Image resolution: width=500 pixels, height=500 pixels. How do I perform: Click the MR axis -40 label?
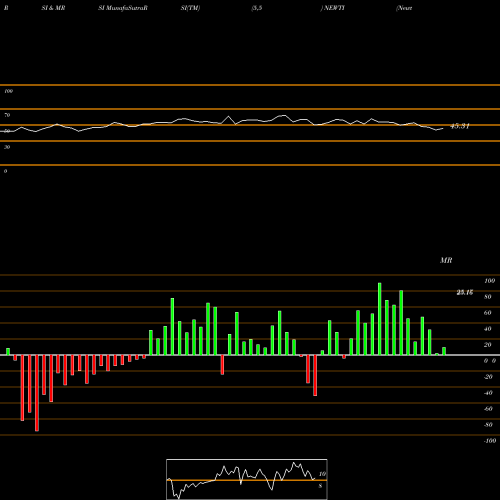pyautogui.click(x=488, y=393)
